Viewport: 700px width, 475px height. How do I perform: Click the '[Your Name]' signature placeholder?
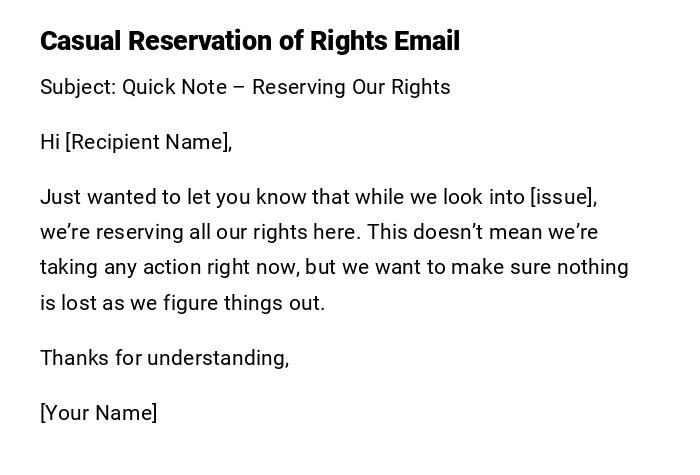(x=99, y=413)
